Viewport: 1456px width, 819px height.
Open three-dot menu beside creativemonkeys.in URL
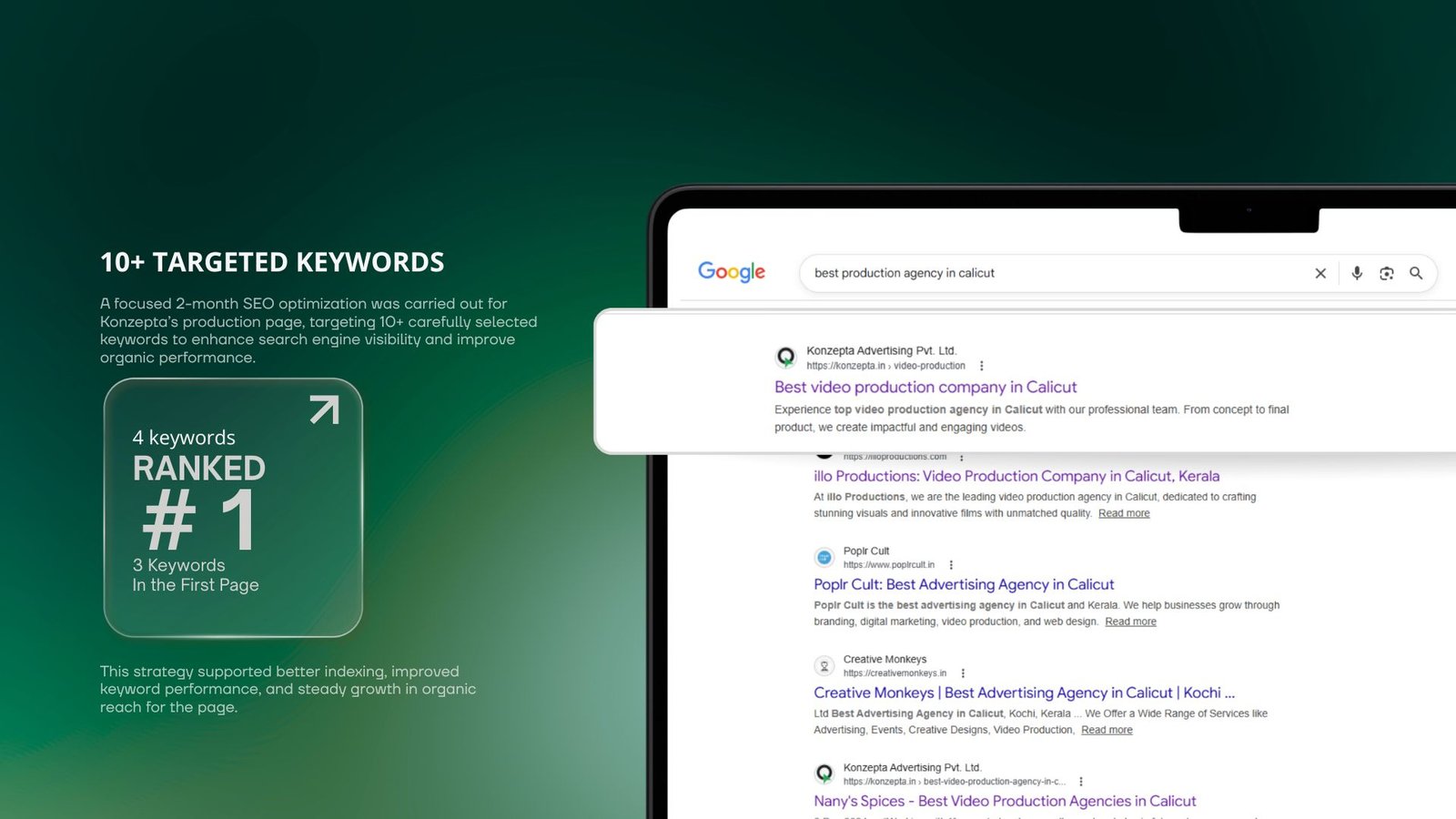click(x=963, y=673)
